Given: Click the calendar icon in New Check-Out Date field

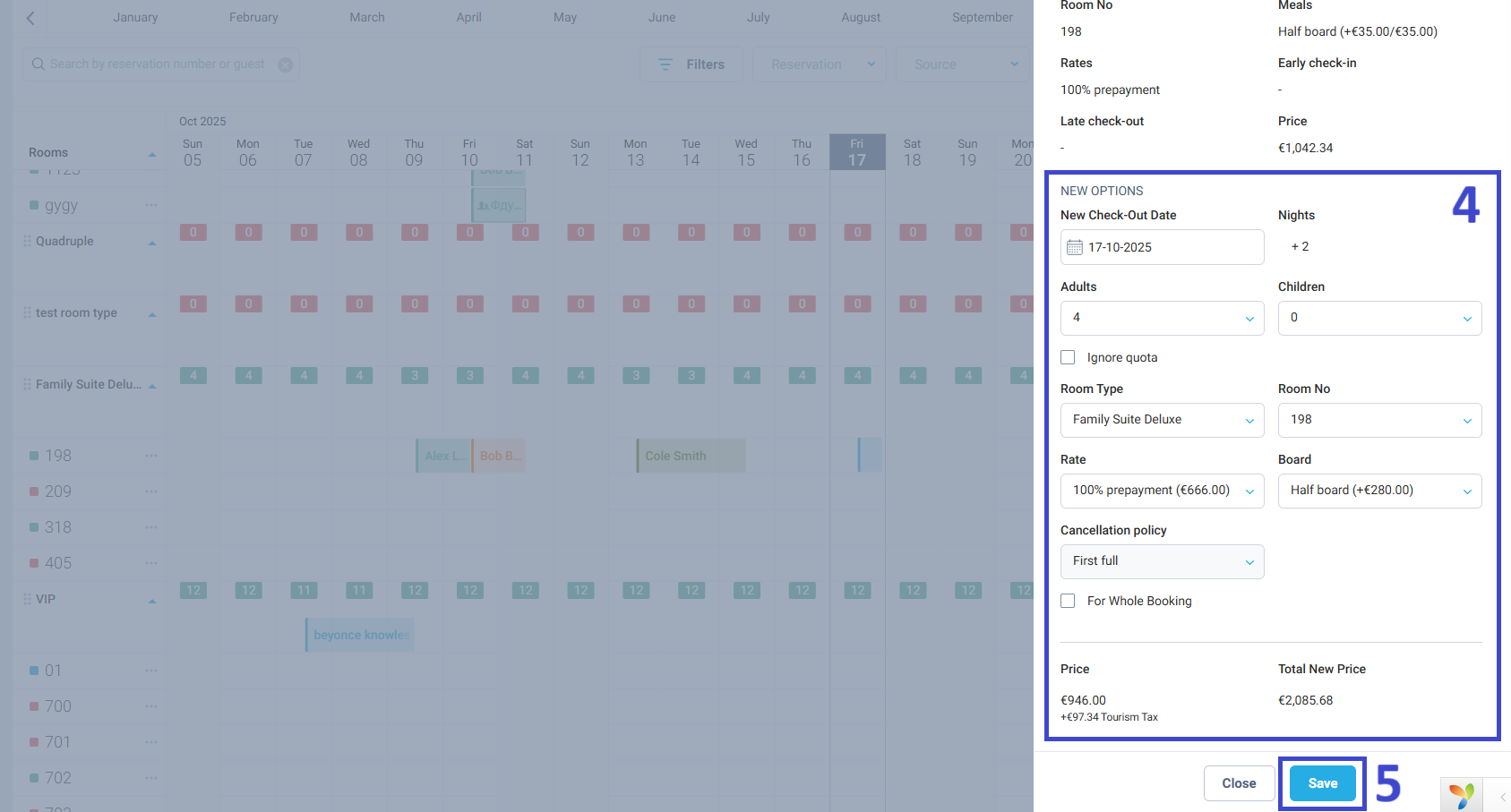Looking at the screenshot, I should (1076, 247).
